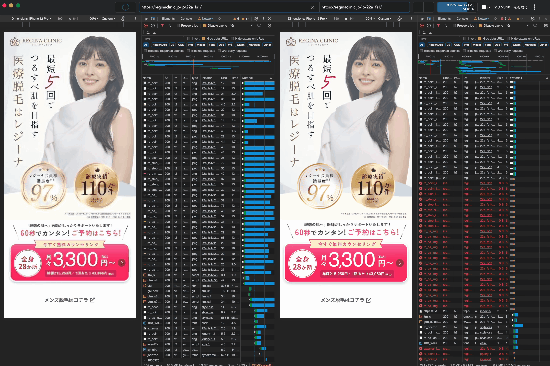Open network settings gear in left Network panel
The image size is (550, 366).
[x=269, y=26]
